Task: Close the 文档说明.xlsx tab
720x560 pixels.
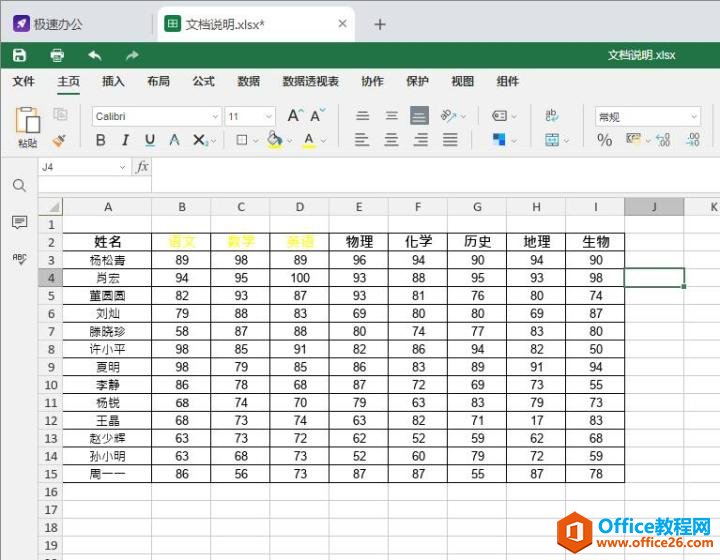Action: [x=342, y=23]
